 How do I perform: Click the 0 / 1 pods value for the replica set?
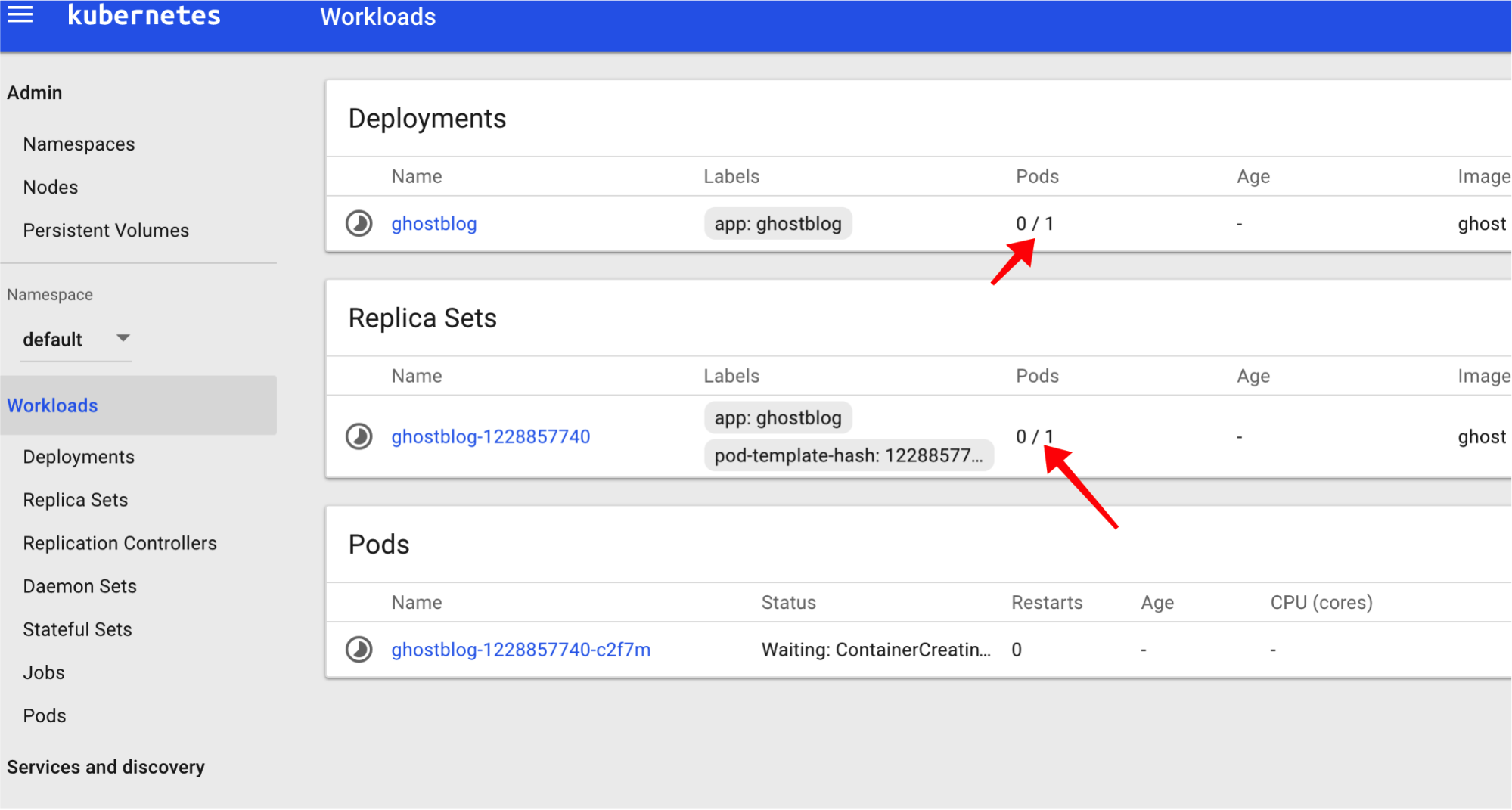pos(1035,436)
